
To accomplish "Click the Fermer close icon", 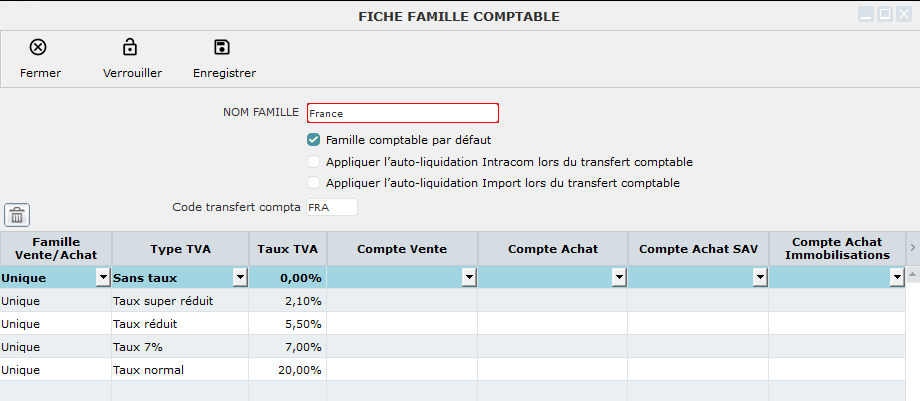I will coord(38,47).
